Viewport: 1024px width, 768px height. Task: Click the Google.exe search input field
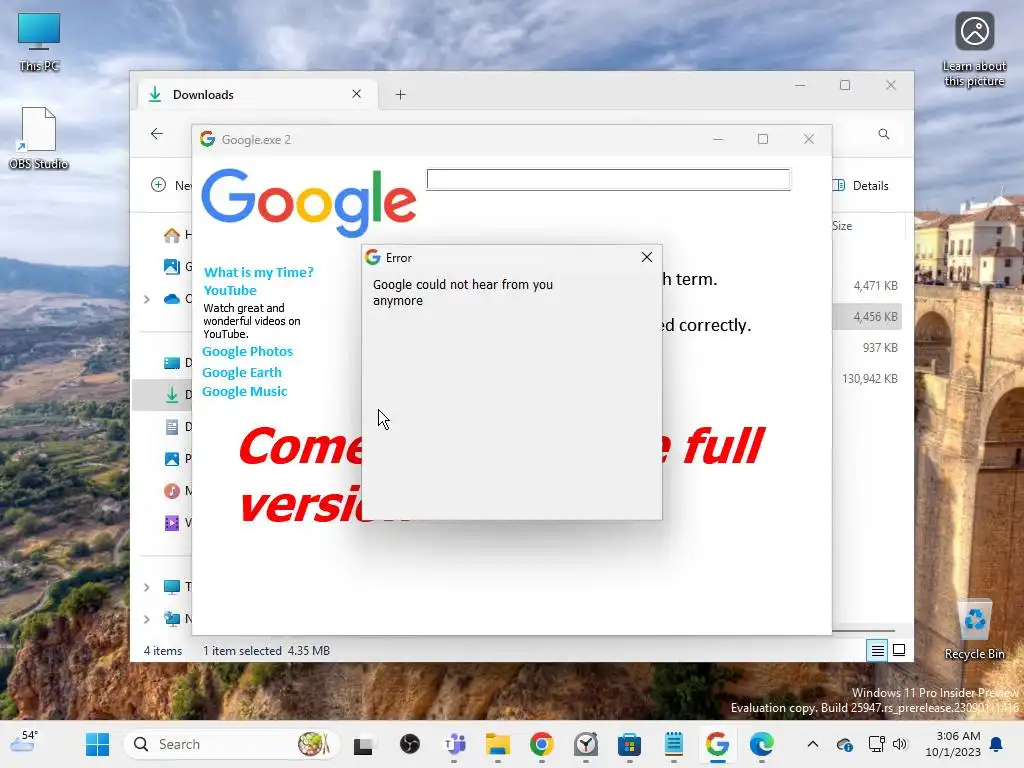pos(608,180)
